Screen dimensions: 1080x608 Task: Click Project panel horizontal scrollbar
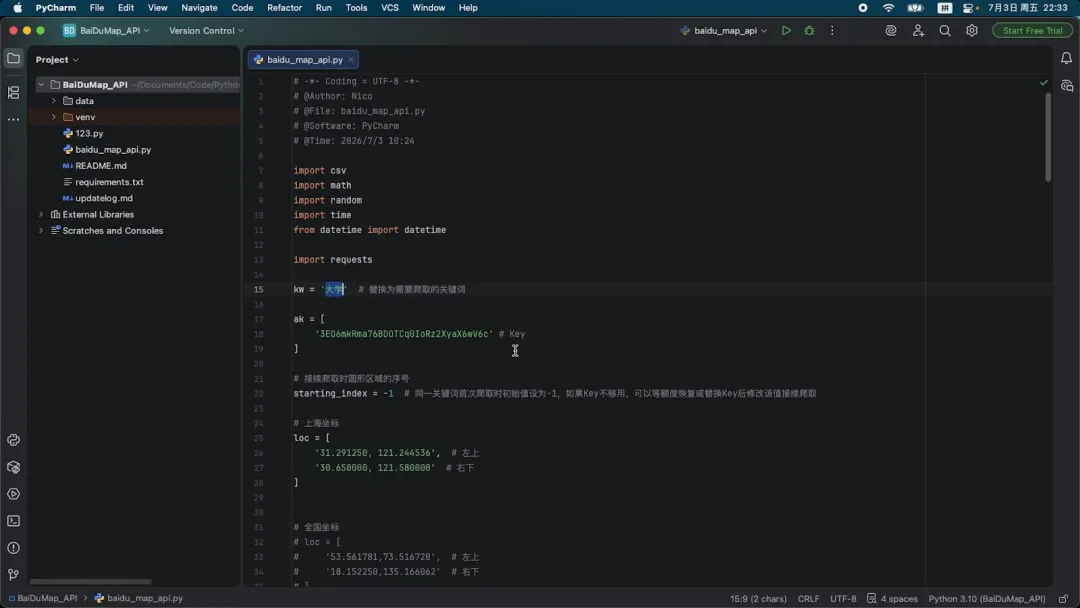click(90, 582)
